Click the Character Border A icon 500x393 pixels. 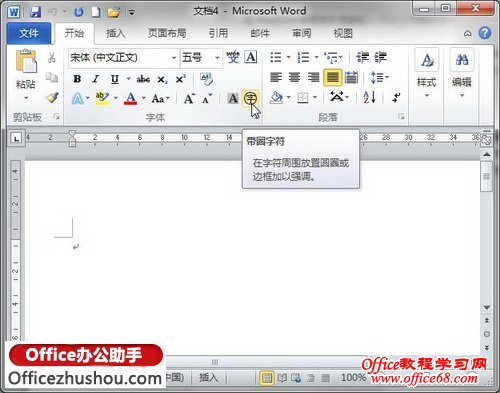(x=251, y=57)
